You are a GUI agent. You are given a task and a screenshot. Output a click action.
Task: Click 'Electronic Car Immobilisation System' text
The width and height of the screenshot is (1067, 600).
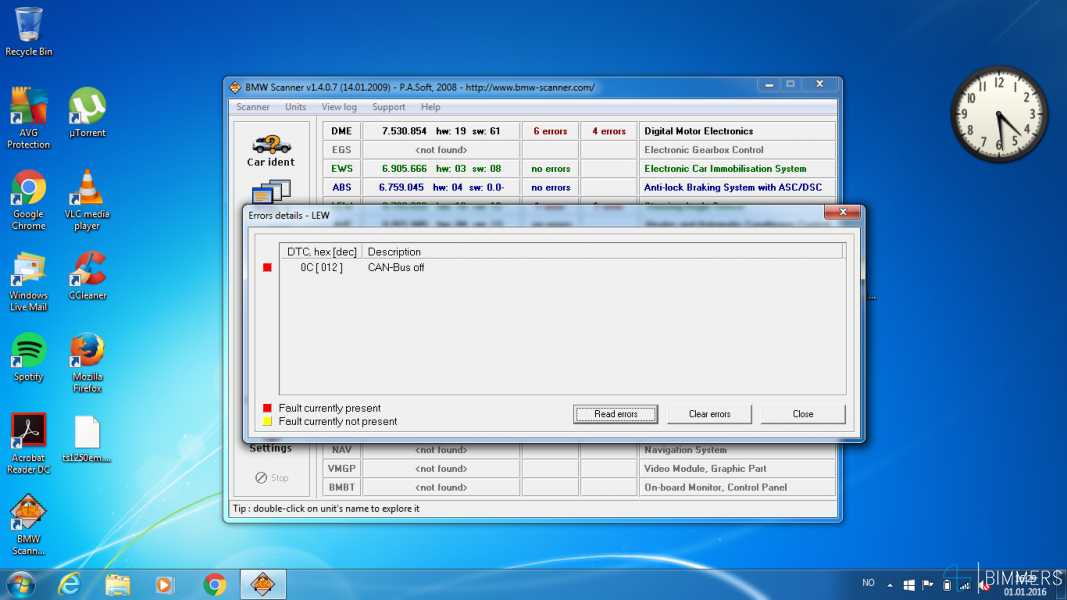tap(725, 169)
